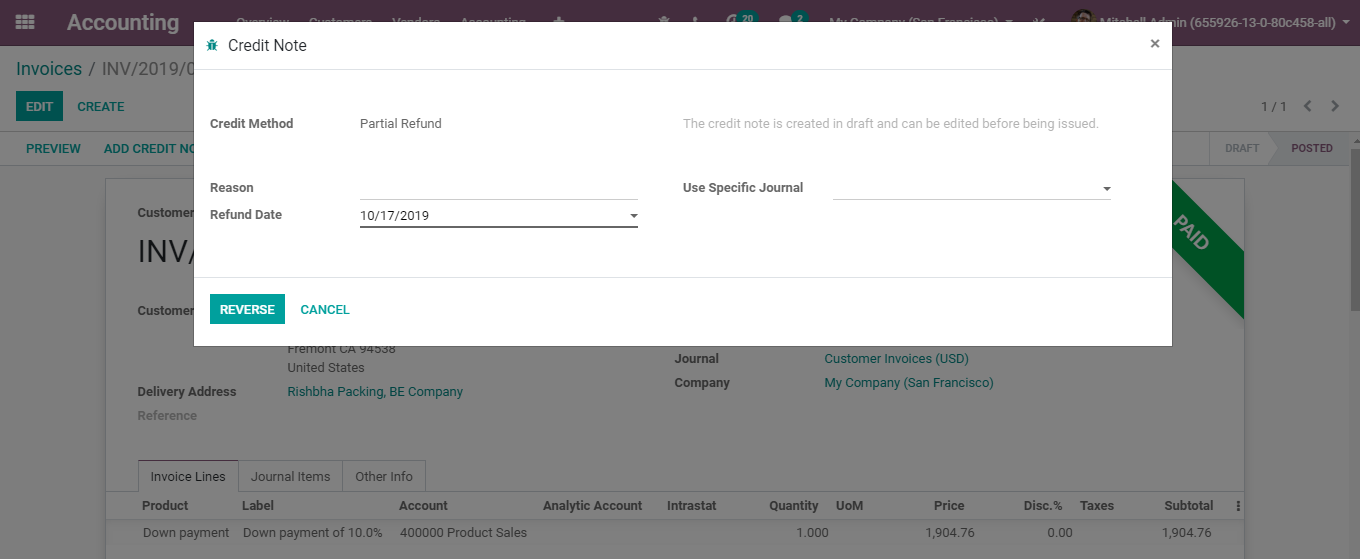Click the bug icon beside Credit Note title
Viewport: 1360px width, 559px height.
coord(212,45)
